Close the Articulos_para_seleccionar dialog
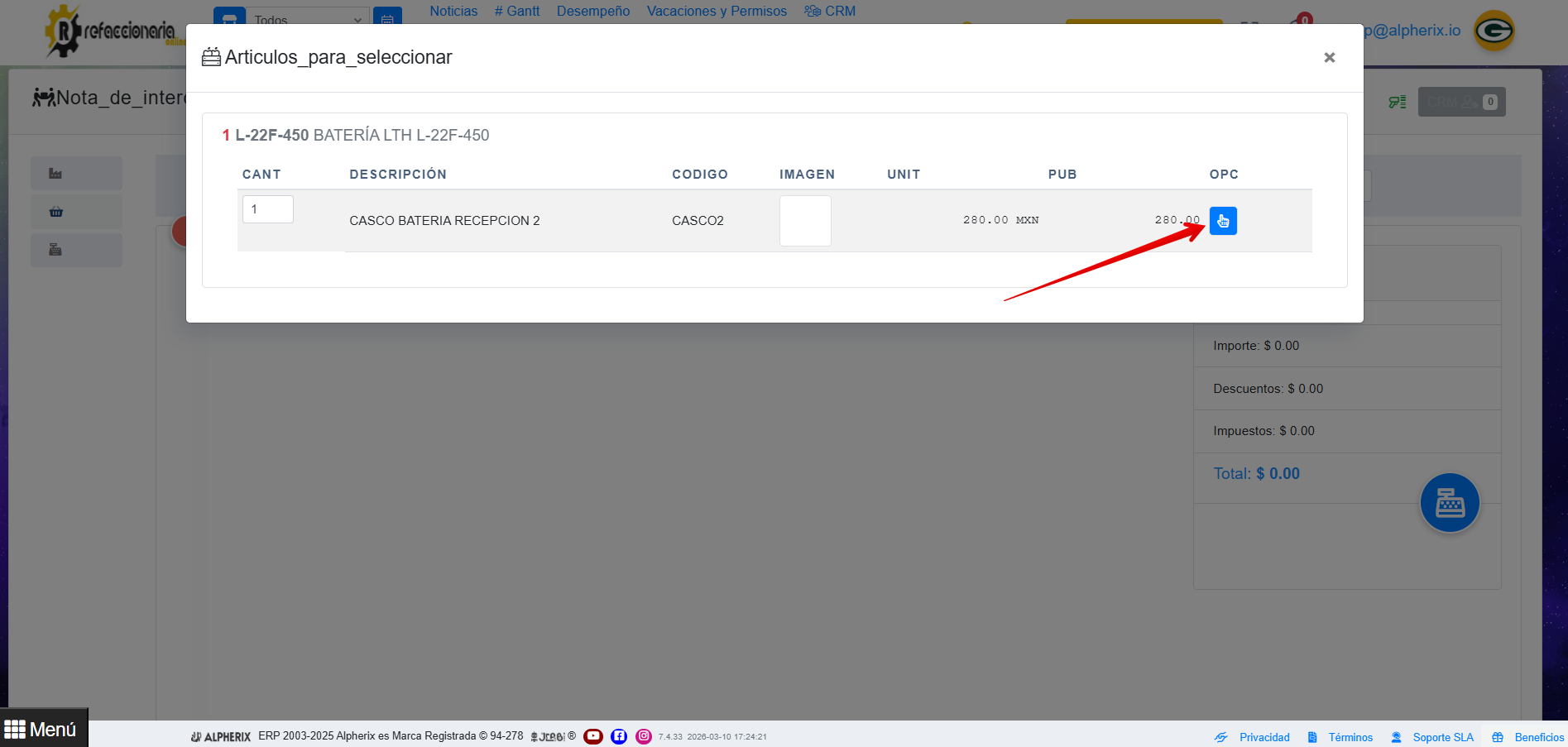The image size is (1568, 747). (x=1329, y=57)
